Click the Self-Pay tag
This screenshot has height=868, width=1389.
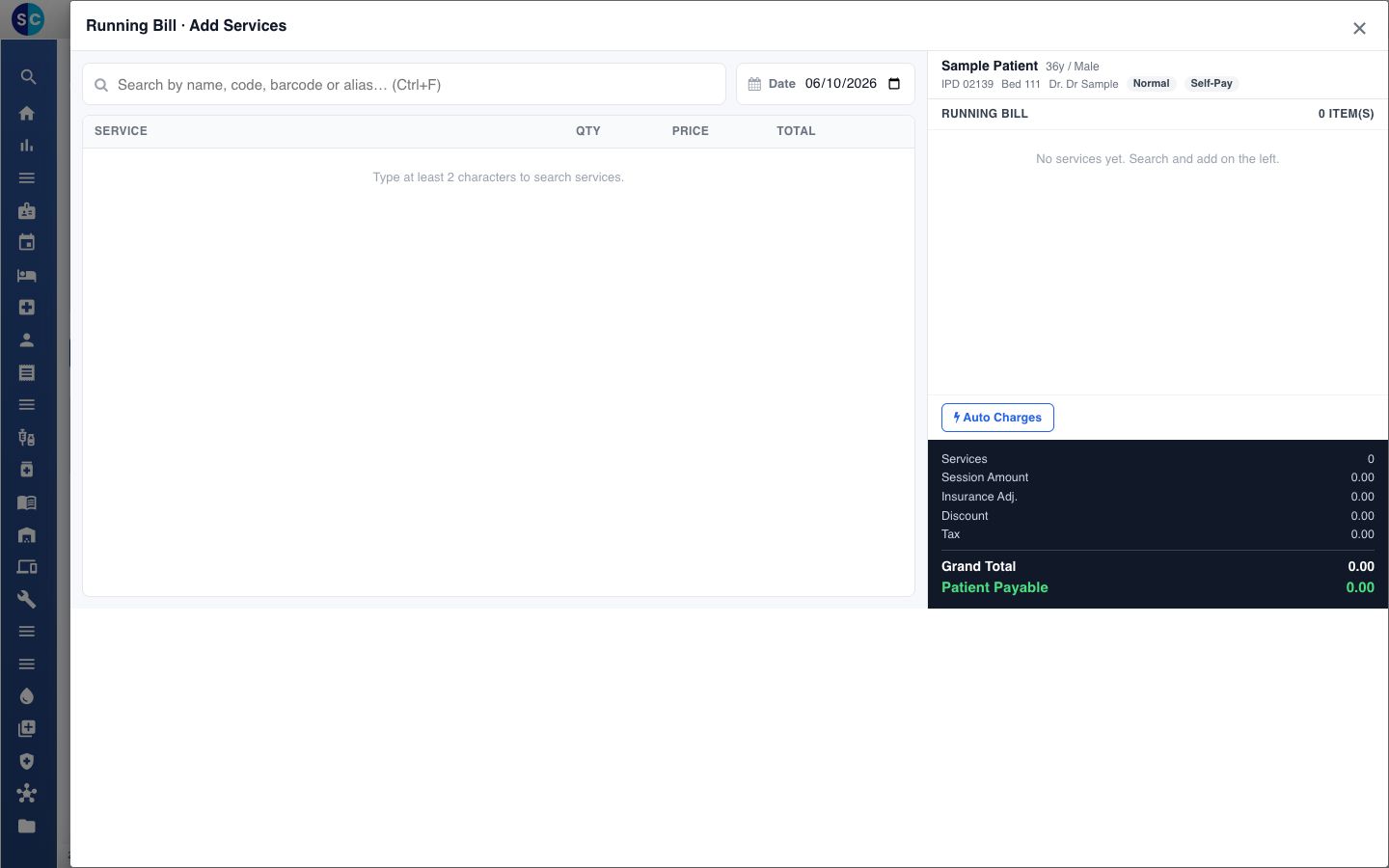click(1212, 84)
